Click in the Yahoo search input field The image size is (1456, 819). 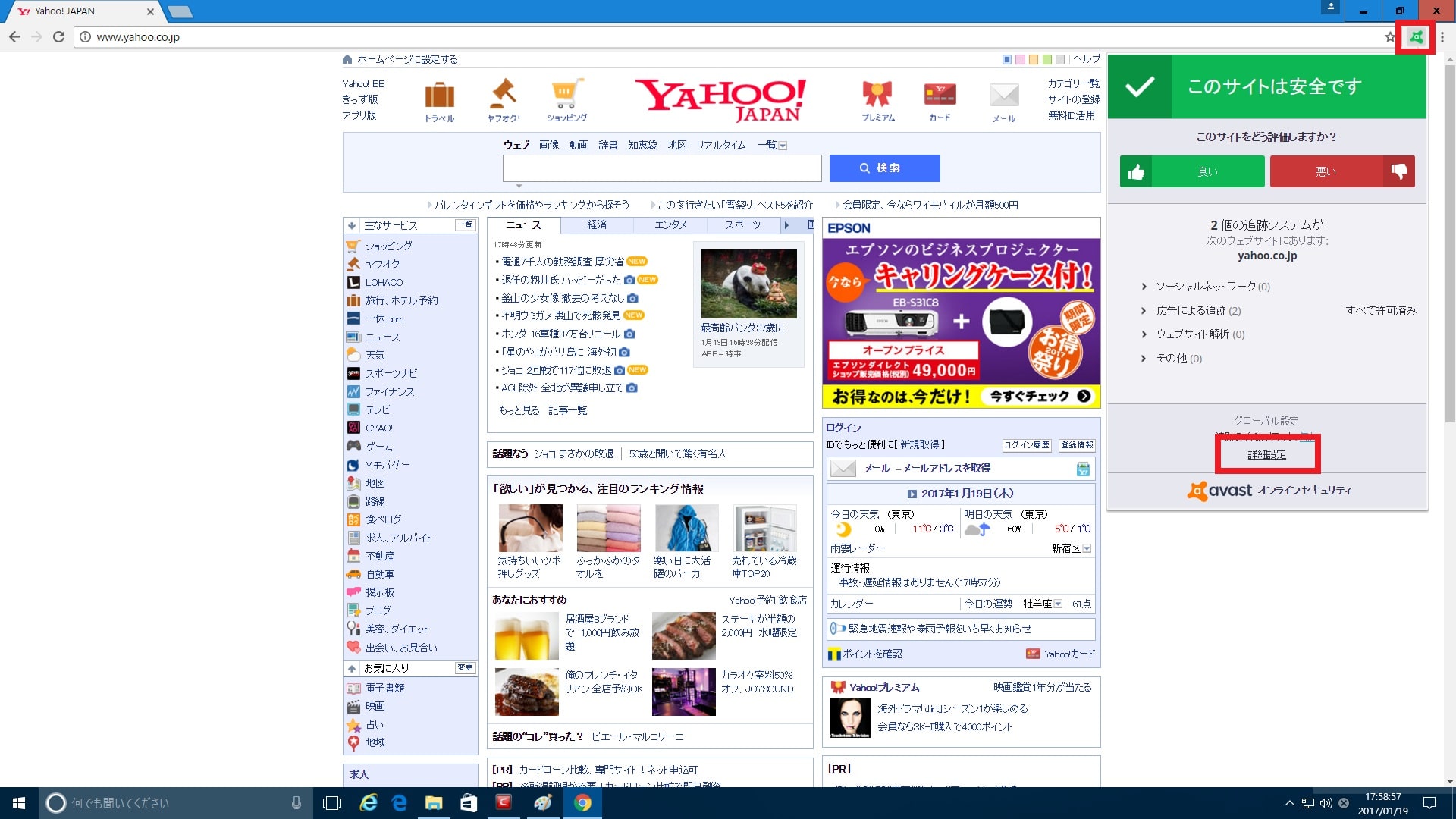[x=662, y=168]
